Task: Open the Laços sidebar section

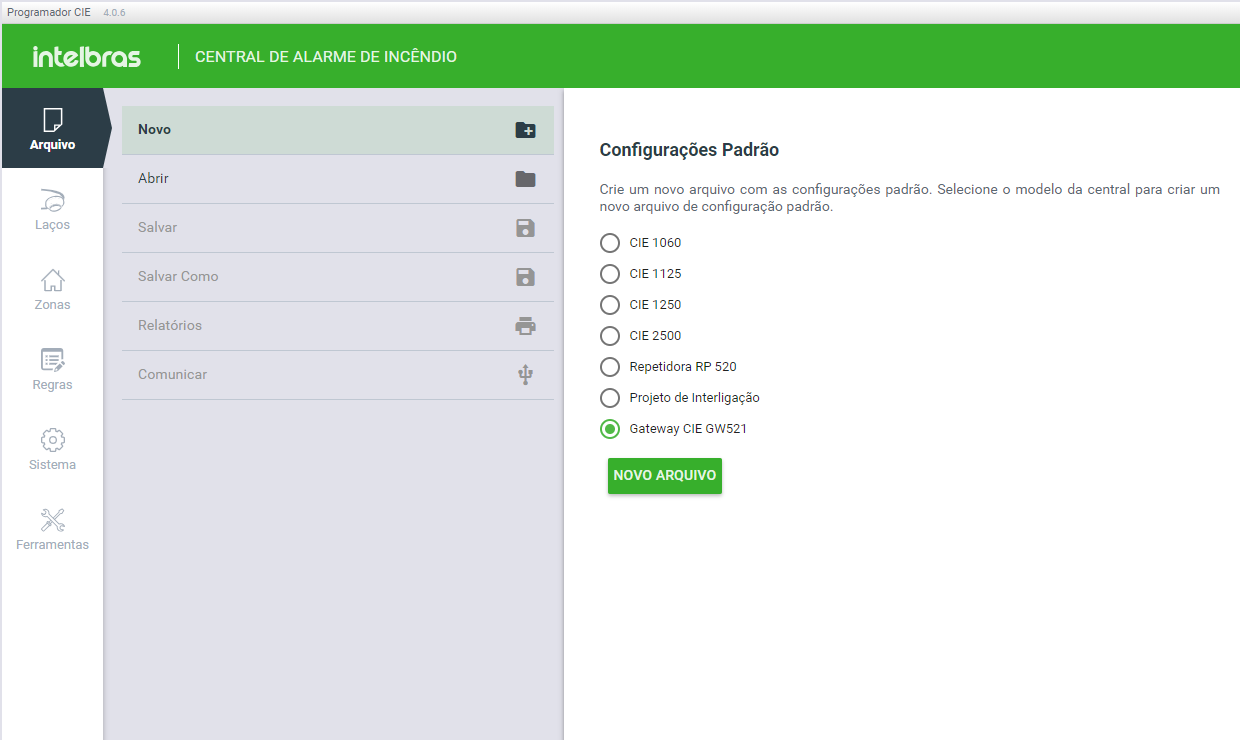Action: 52,208
